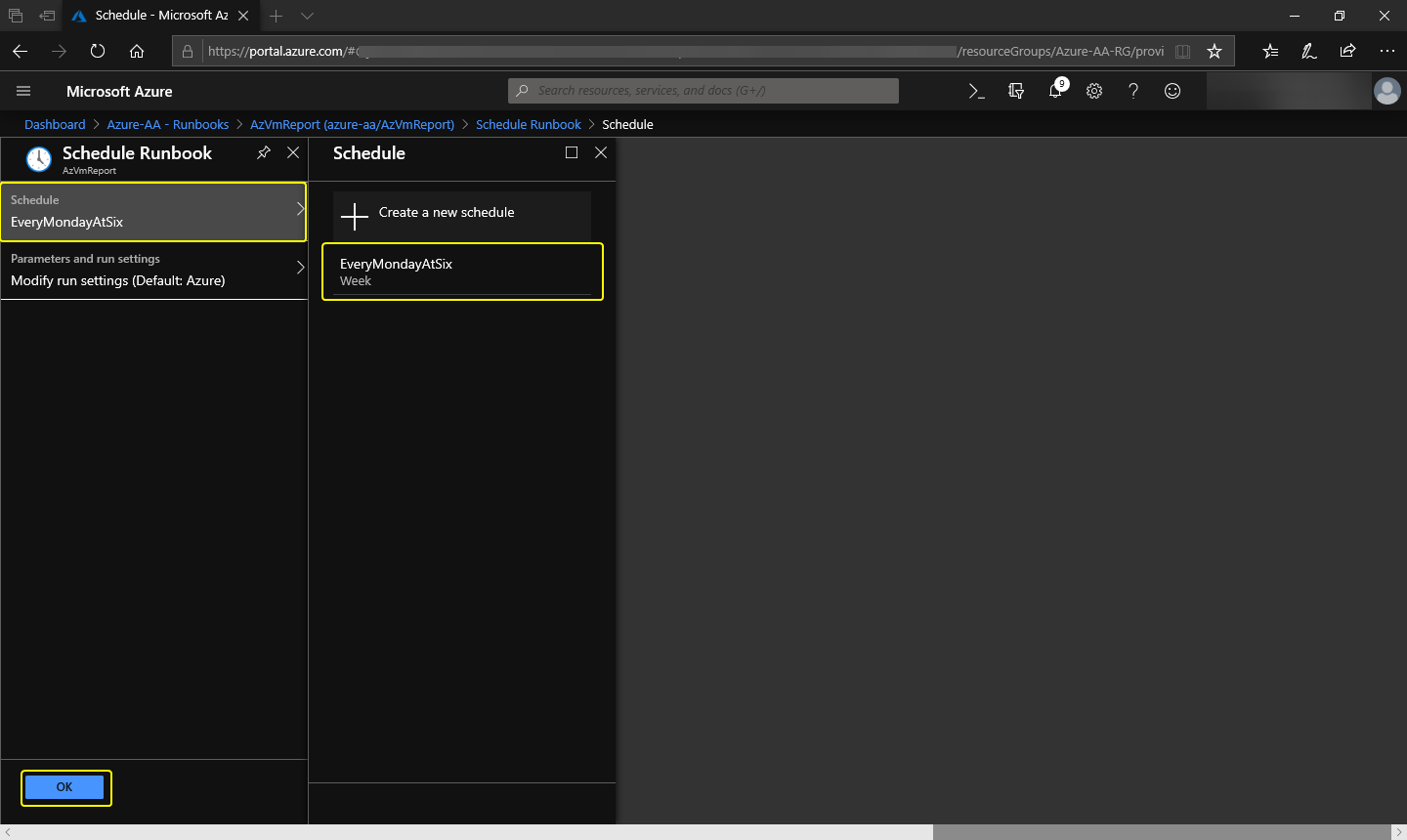Open the Azure portal hamburger menu

coord(23,91)
